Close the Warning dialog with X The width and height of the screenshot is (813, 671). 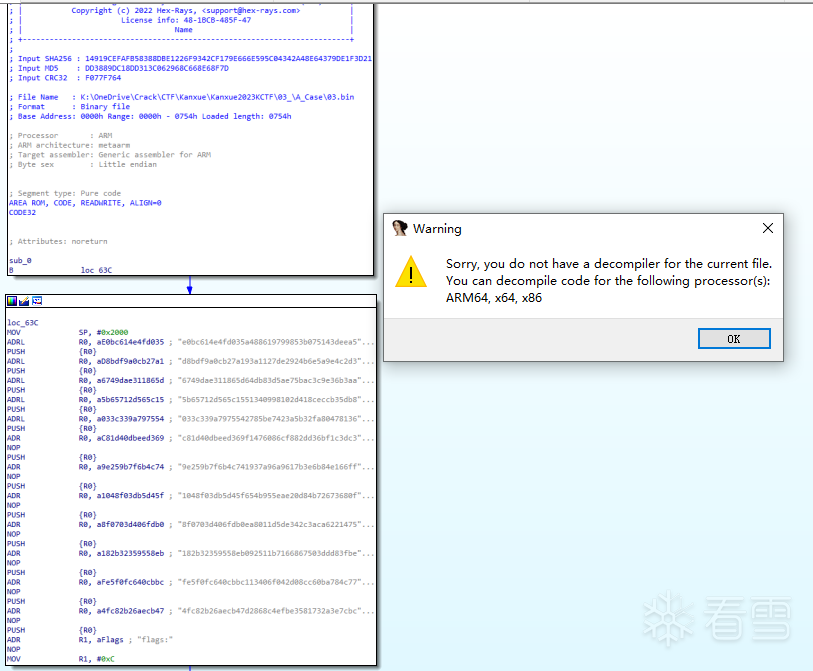(768, 228)
